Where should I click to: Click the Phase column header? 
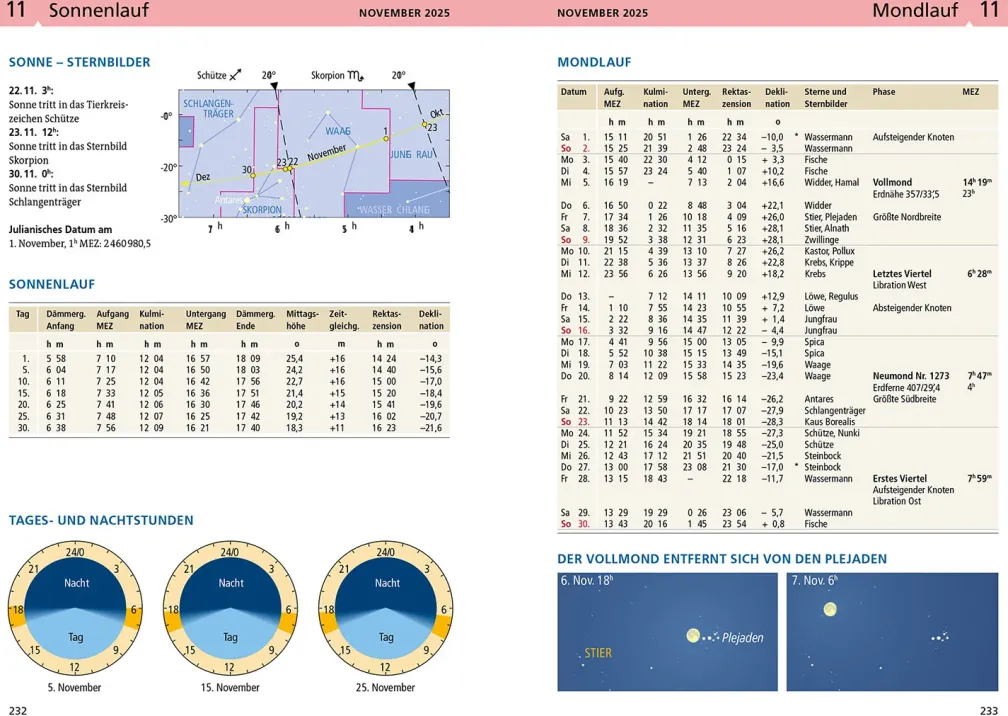[x=884, y=92]
